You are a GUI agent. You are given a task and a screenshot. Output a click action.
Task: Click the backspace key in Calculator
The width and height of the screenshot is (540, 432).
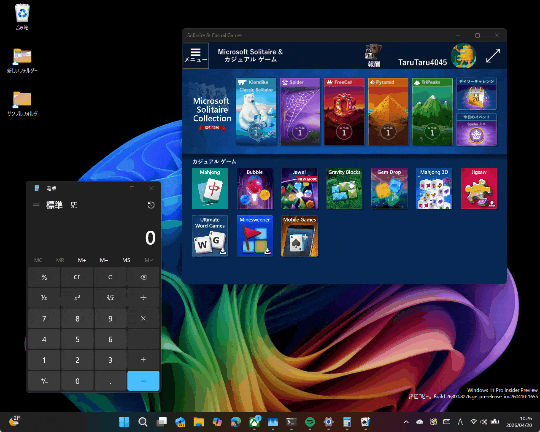143,277
